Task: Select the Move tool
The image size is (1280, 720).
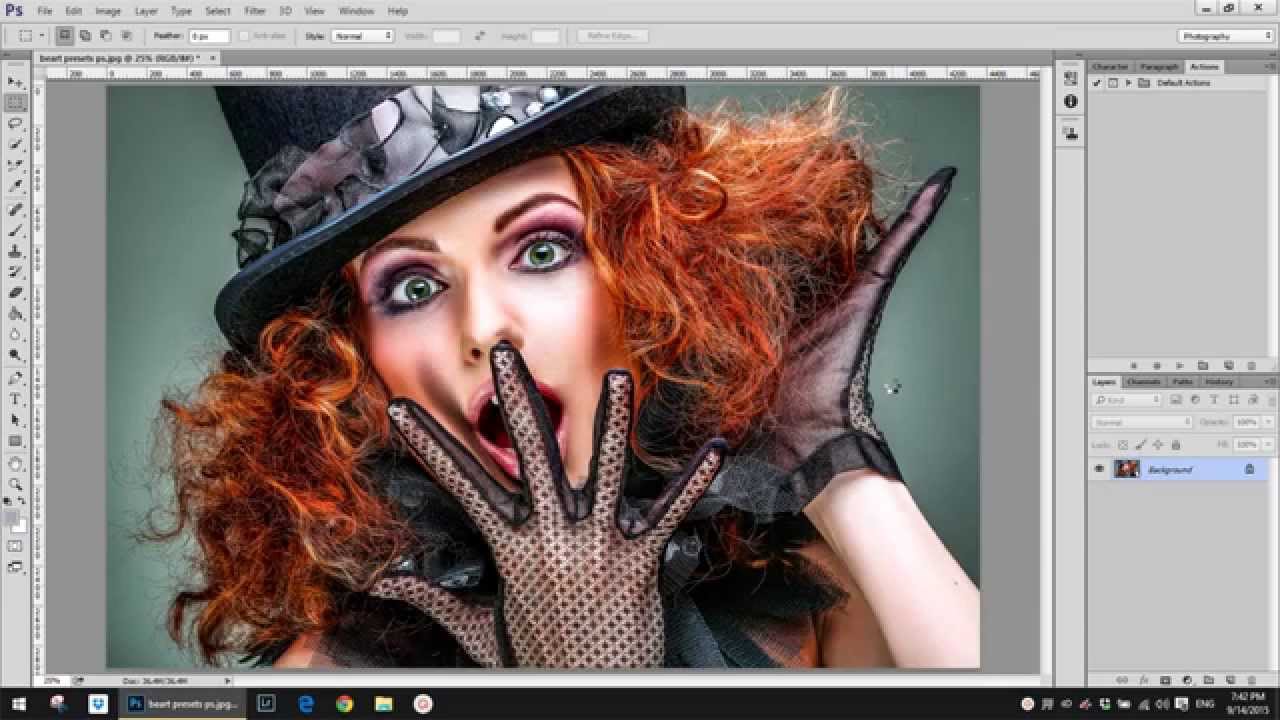Action: [x=15, y=81]
